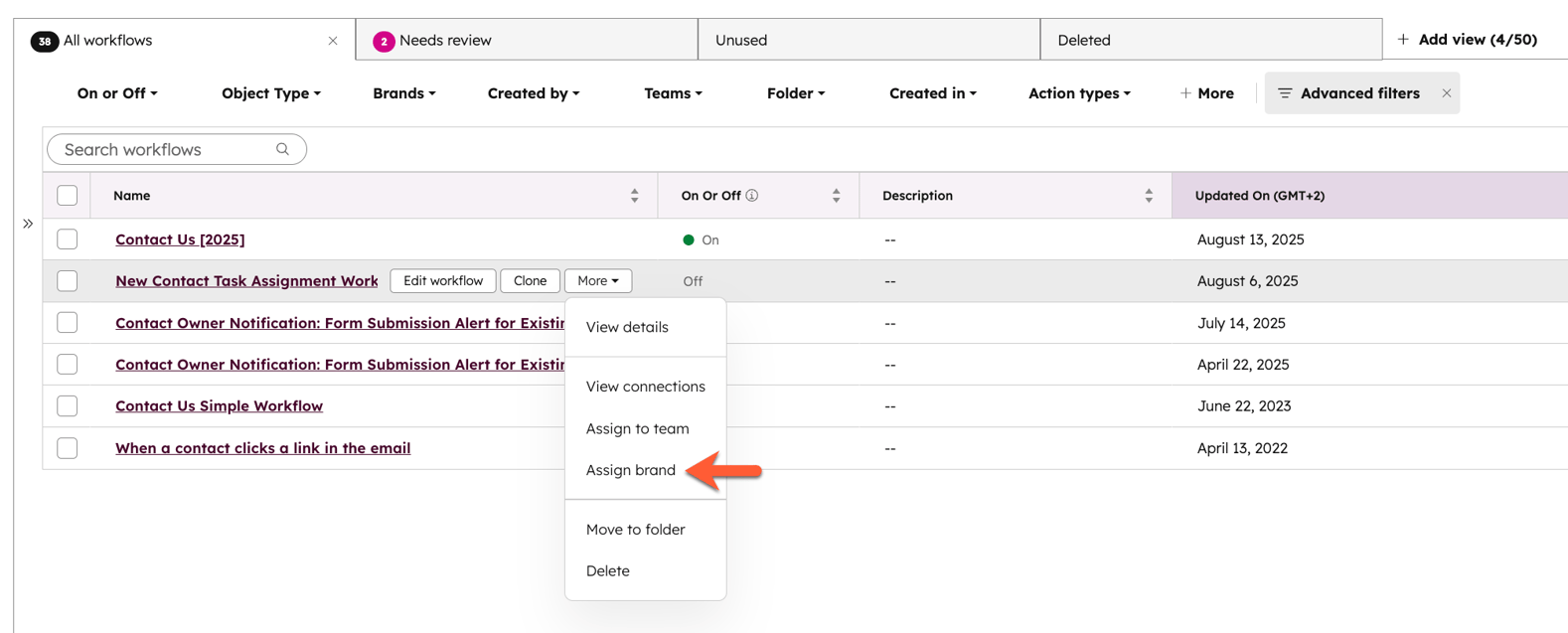Sort the Description column using sort arrows
This screenshot has height=633, width=1568.
coord(1148,196)
